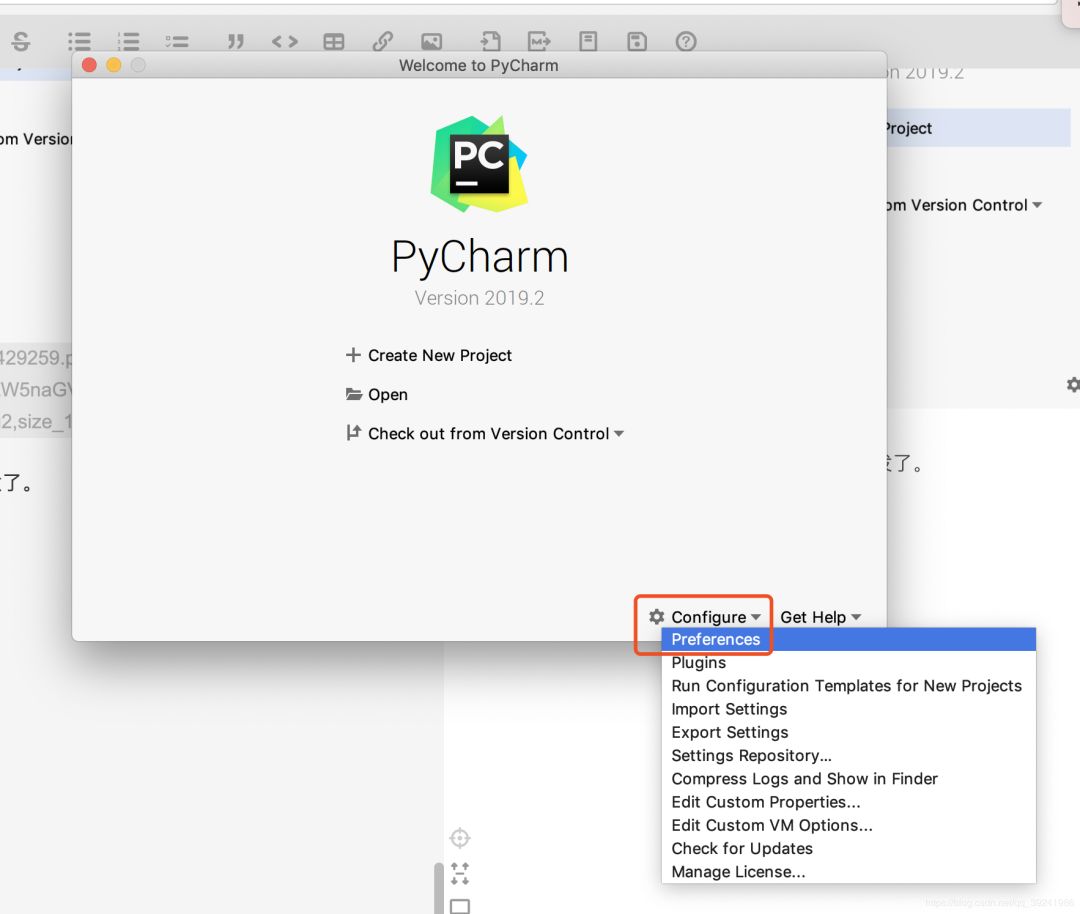
Task: Open Edit Custom Properties... entry
Action: tap(849, 802)
